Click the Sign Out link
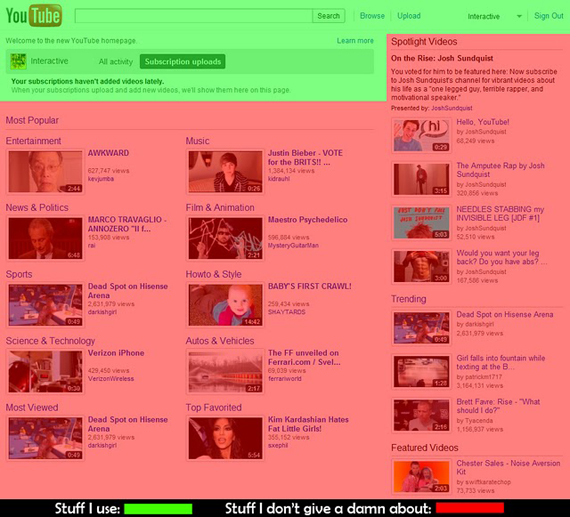Screen dimensions: 570x517 pos(549,16)
